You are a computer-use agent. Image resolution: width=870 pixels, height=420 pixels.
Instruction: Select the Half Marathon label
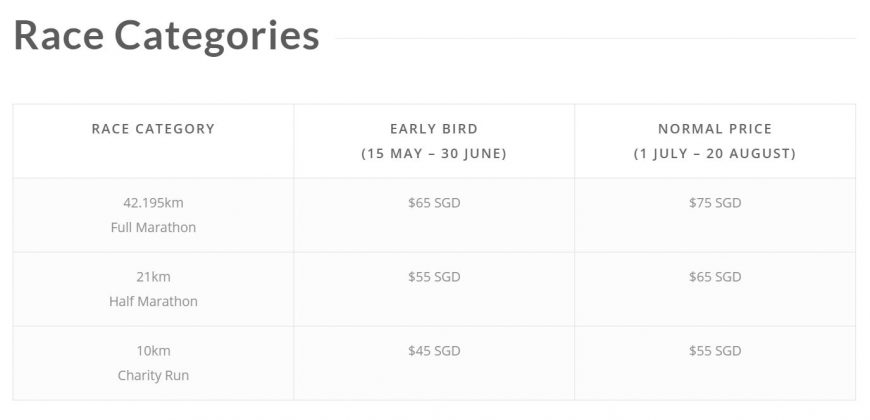[x=153, y=302]
